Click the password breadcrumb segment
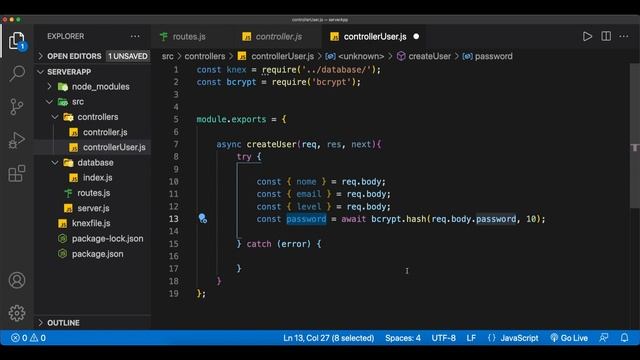640x360 pixels. [488, 56]
